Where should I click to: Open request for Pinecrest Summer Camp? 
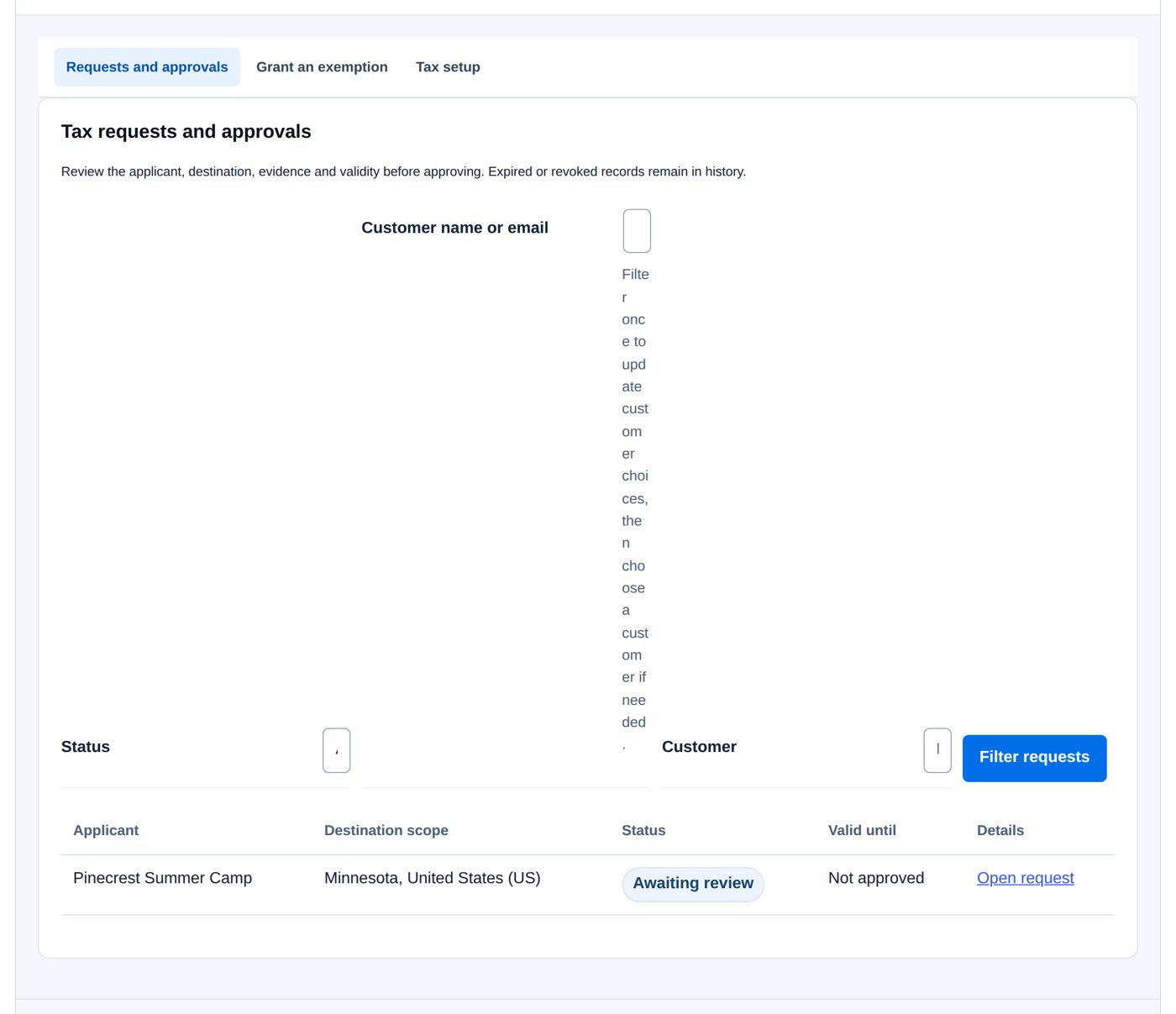click(x=1025, y=878)
